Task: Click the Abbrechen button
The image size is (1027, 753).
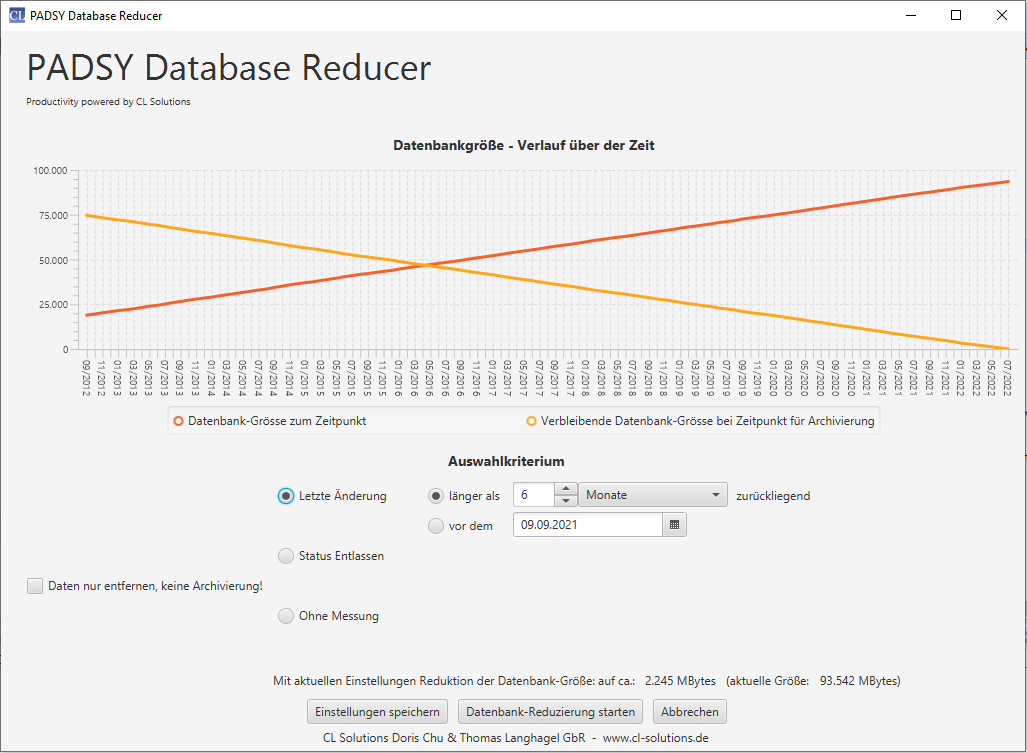Action: [x=690, y=712]
